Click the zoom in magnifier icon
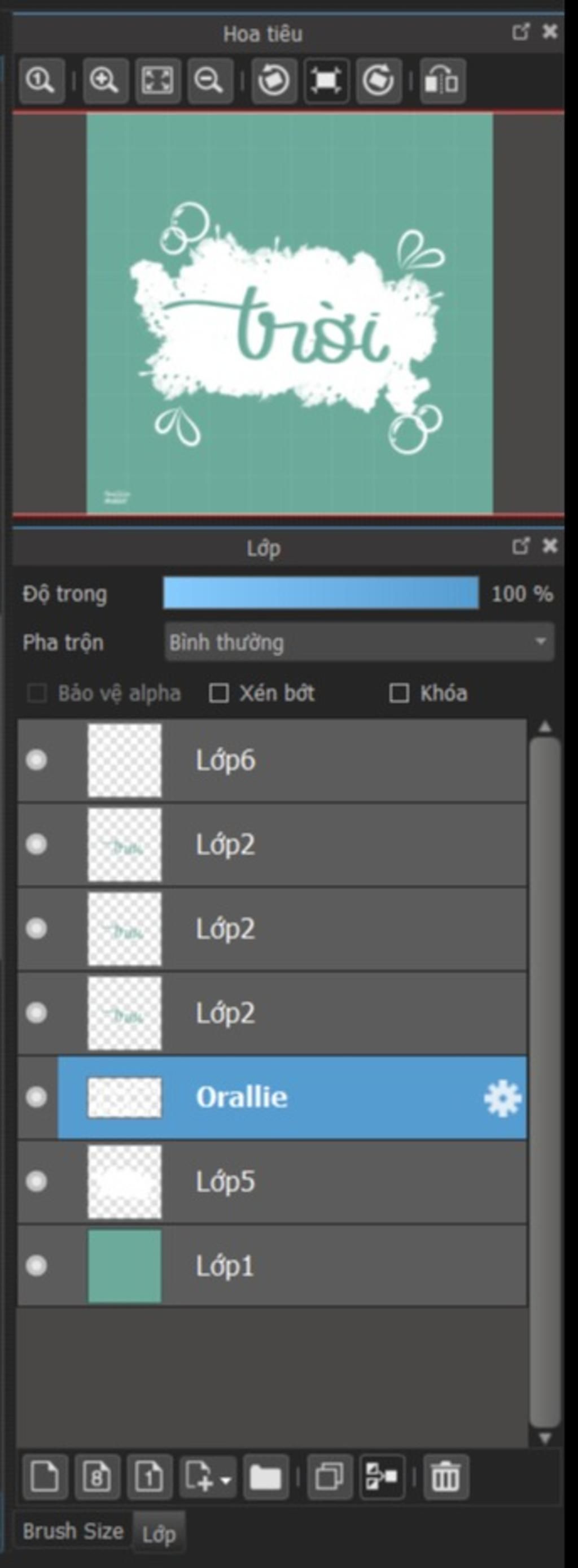 click(104, 80)
